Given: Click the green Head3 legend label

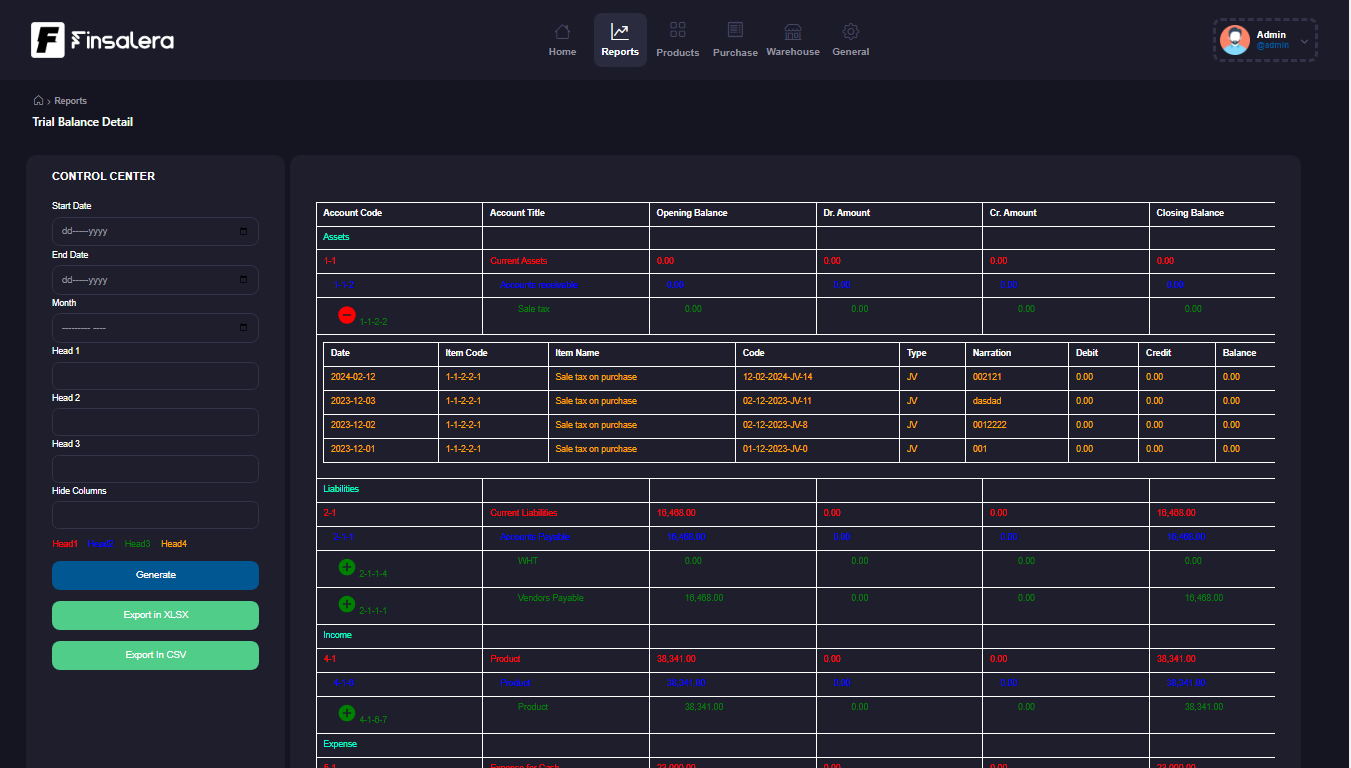Looking at the screenshot, I should 137,544.
